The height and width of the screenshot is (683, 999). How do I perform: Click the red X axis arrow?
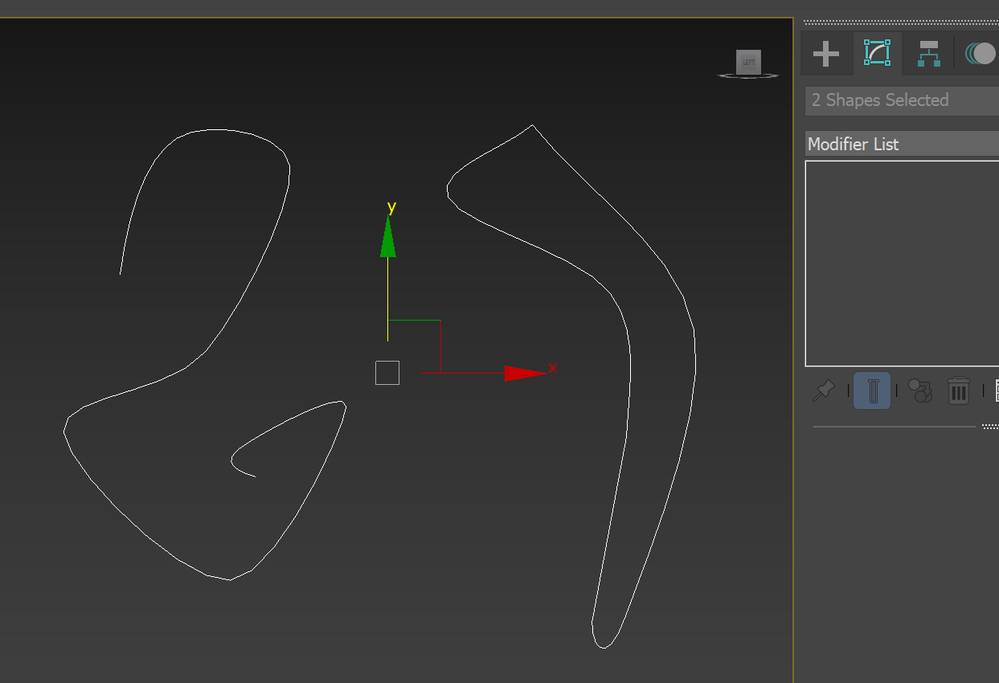(x=520, y=370)
